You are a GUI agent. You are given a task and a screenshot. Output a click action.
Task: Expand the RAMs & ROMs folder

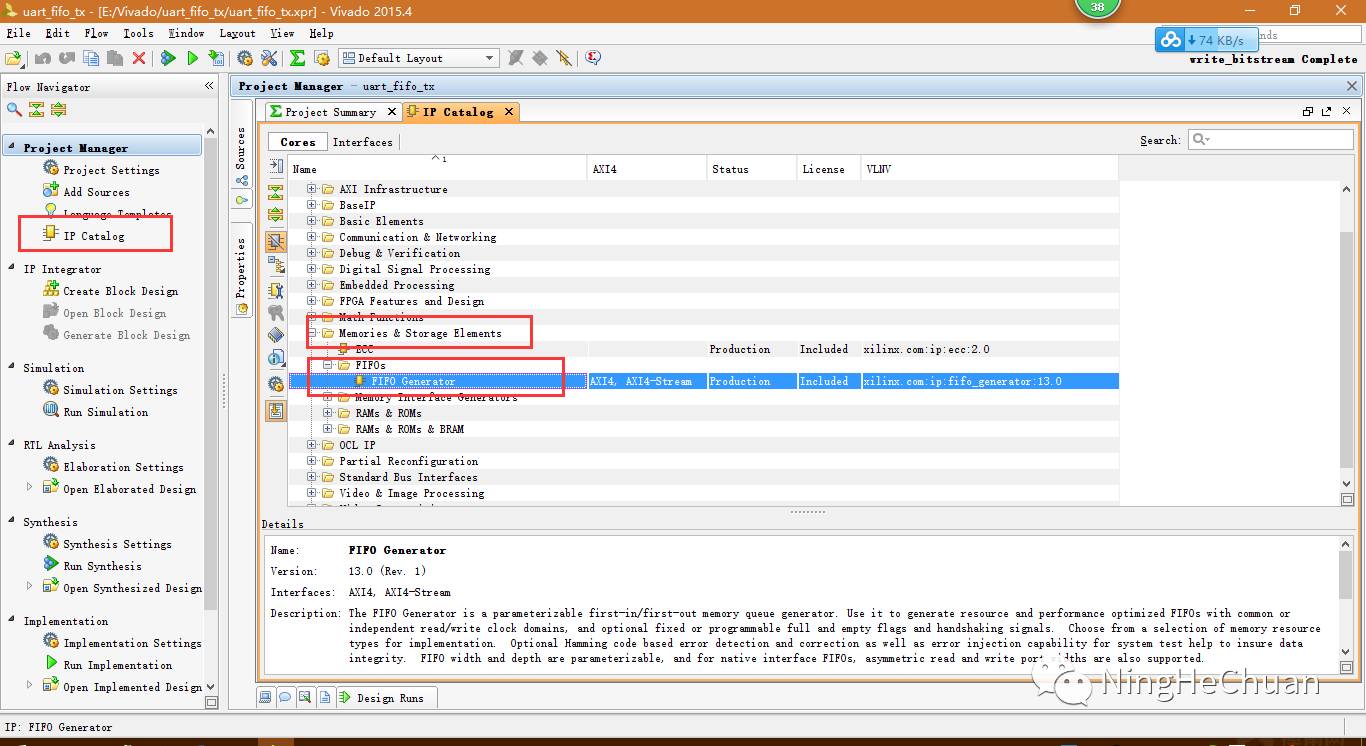(329, 413)
